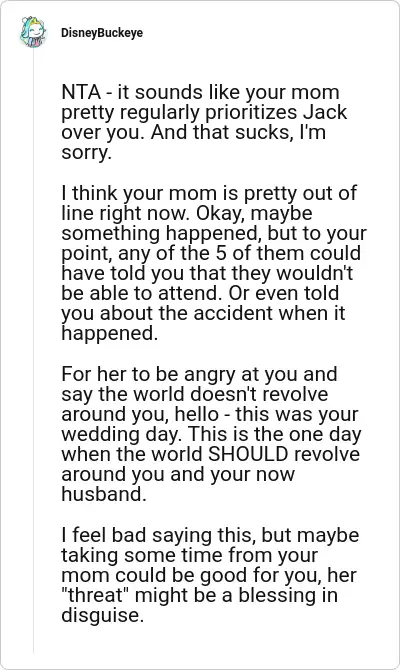Click the capitalized word SHOULD
The image size is (400, 670).
[248, 454]
